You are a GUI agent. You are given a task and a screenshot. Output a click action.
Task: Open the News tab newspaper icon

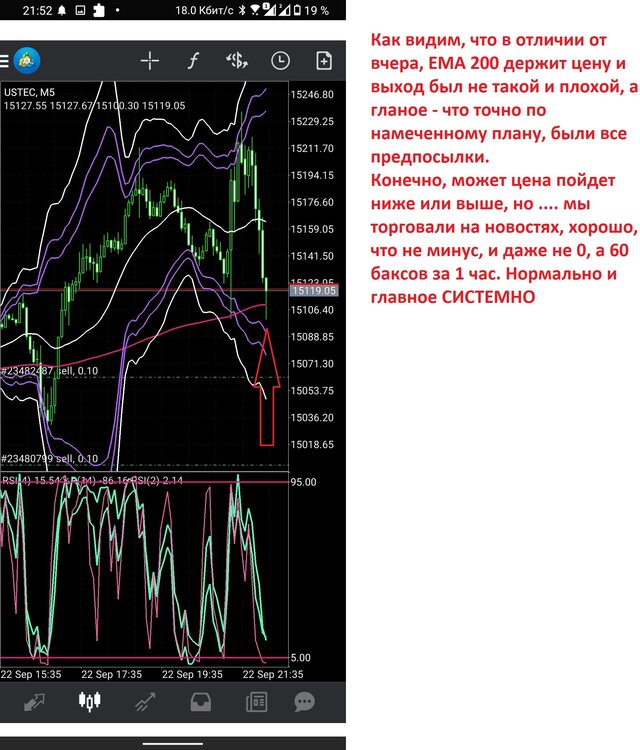[256, 702]
